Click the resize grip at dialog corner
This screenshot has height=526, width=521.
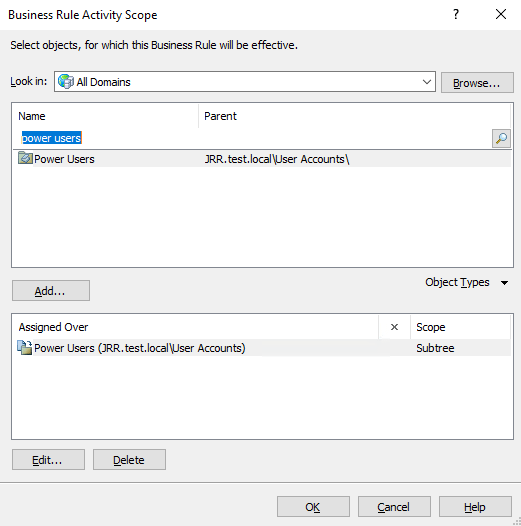click(517, 522)
